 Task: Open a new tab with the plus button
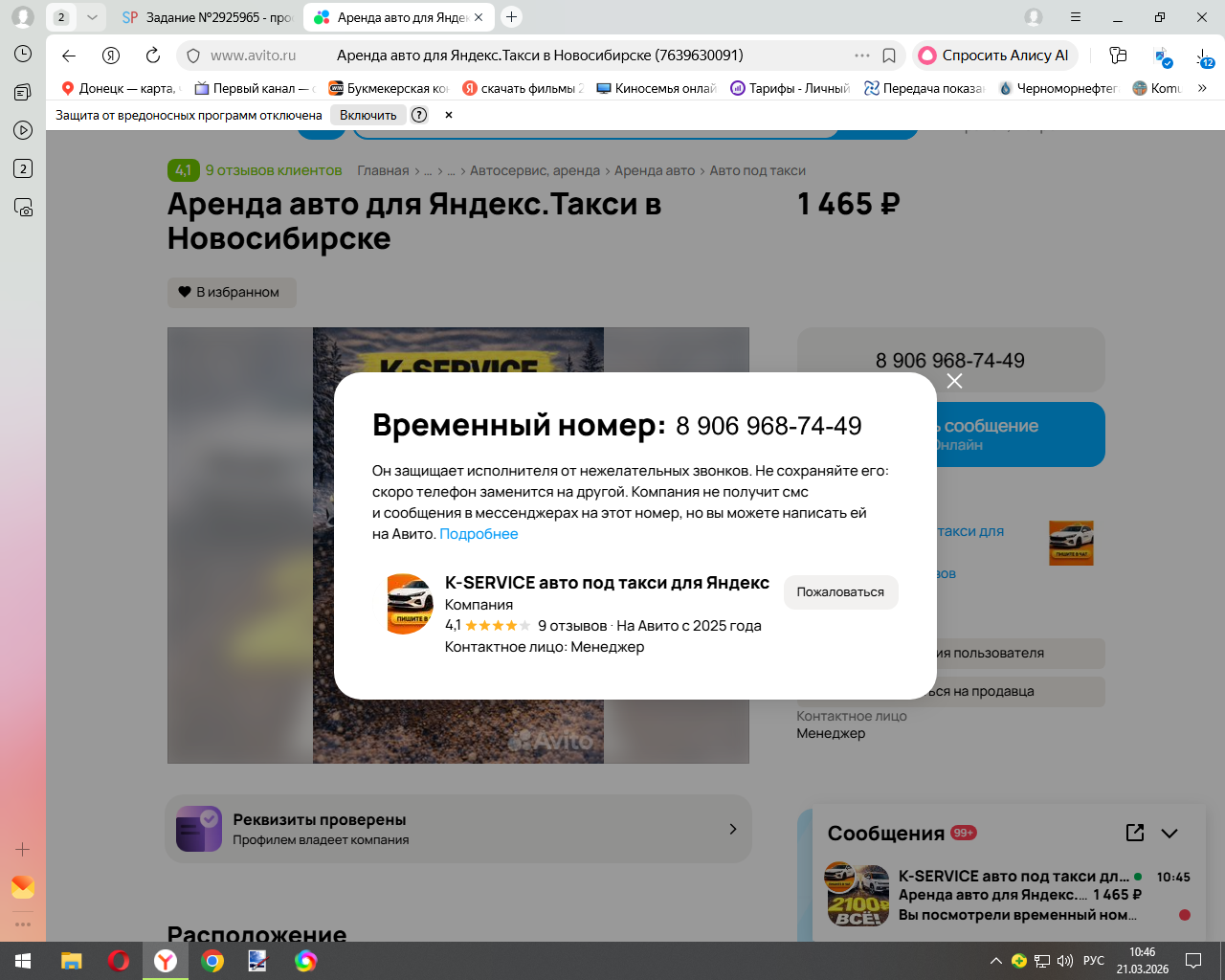(x=512, y=16)
